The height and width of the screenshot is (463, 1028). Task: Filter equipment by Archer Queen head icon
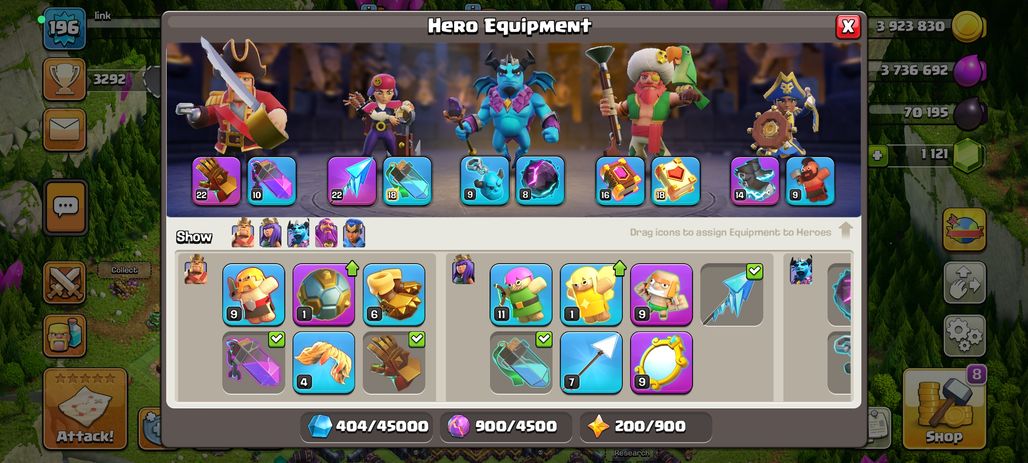point(270,233)
